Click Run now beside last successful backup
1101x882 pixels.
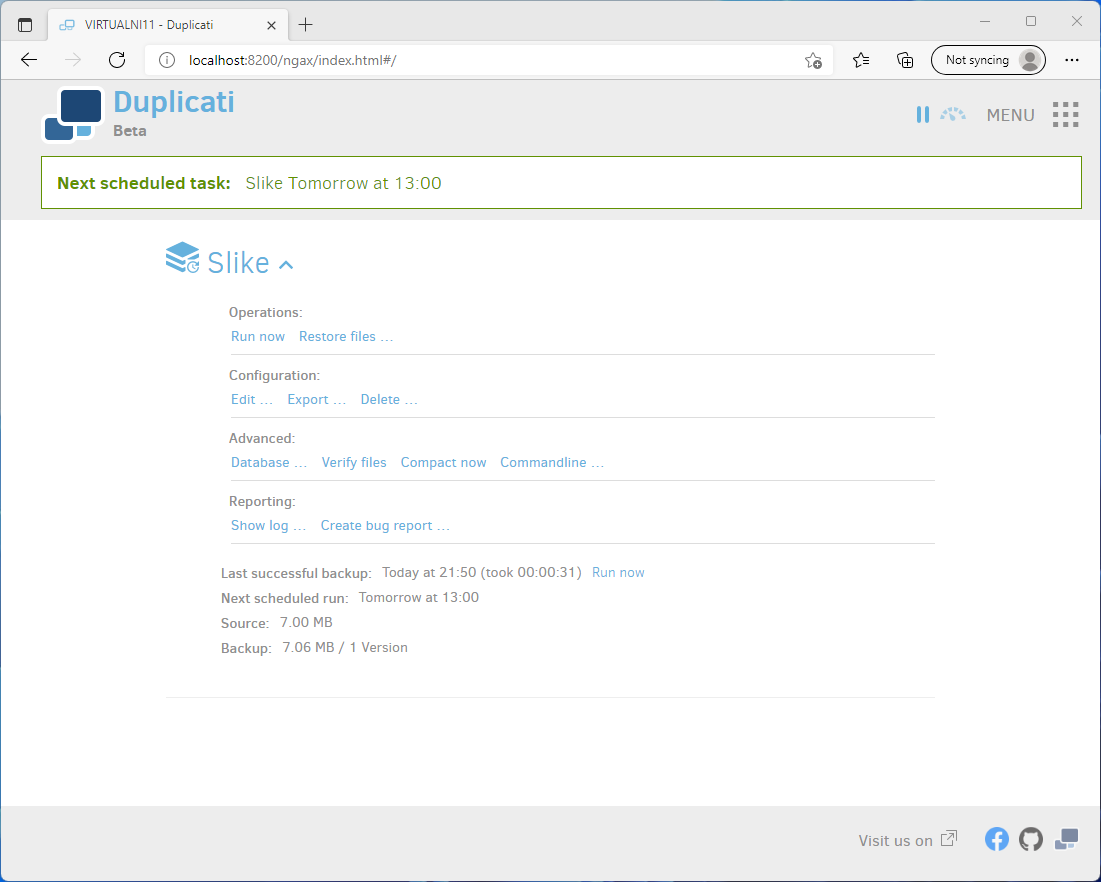[618, 572]
